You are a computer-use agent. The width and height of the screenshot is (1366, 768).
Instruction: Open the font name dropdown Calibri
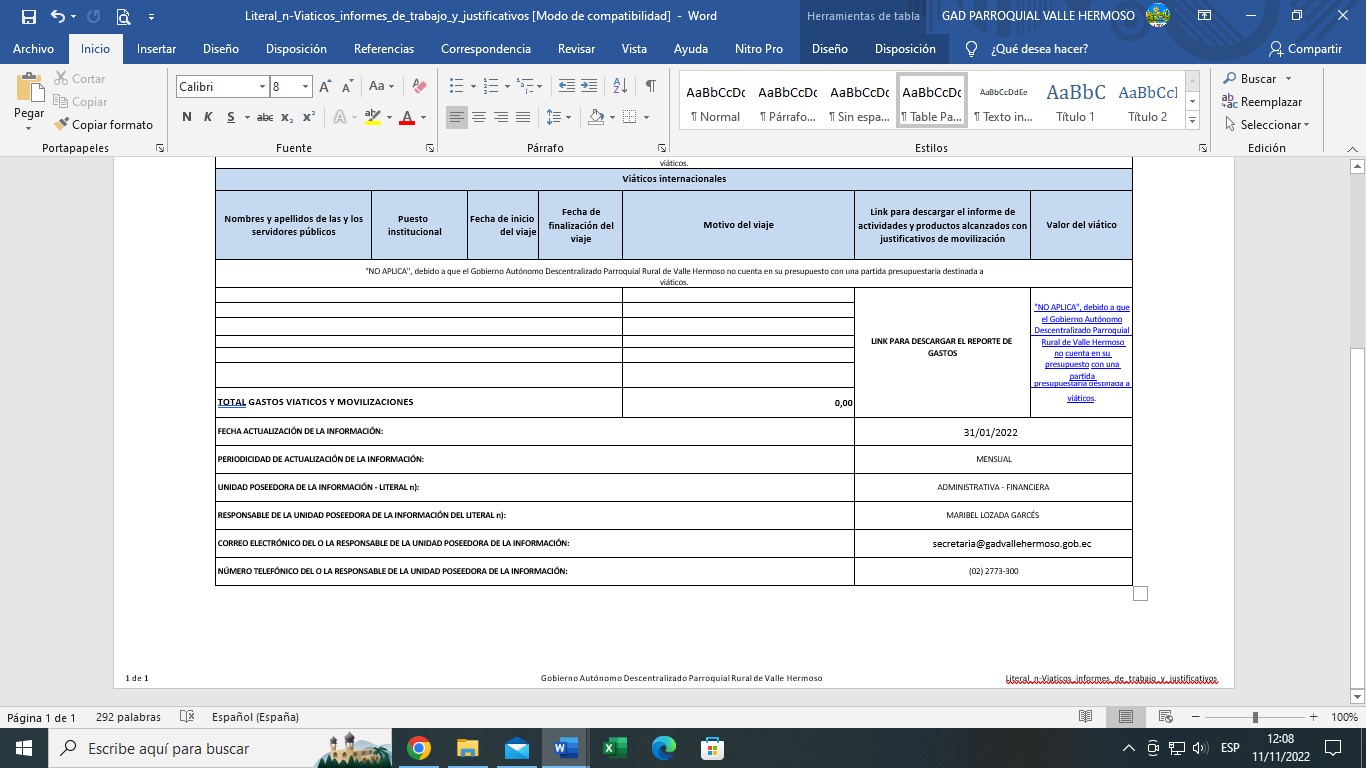pos(262,87)
